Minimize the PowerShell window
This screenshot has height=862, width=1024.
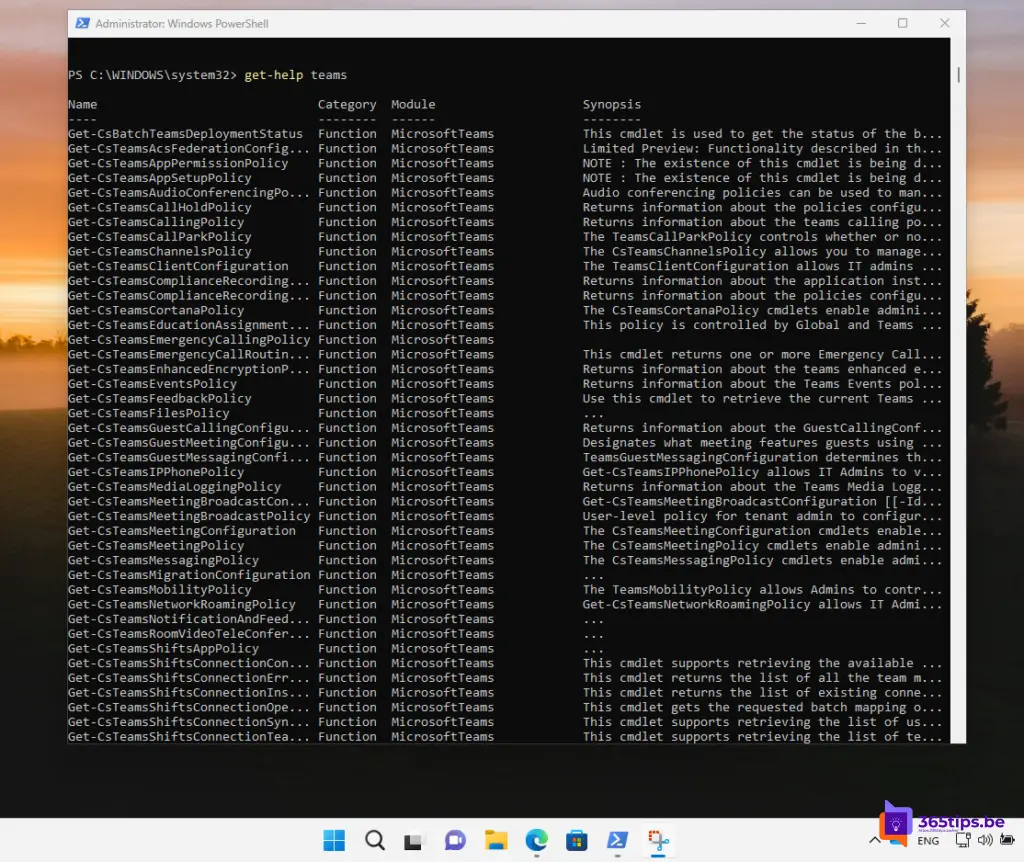(863, 23)
